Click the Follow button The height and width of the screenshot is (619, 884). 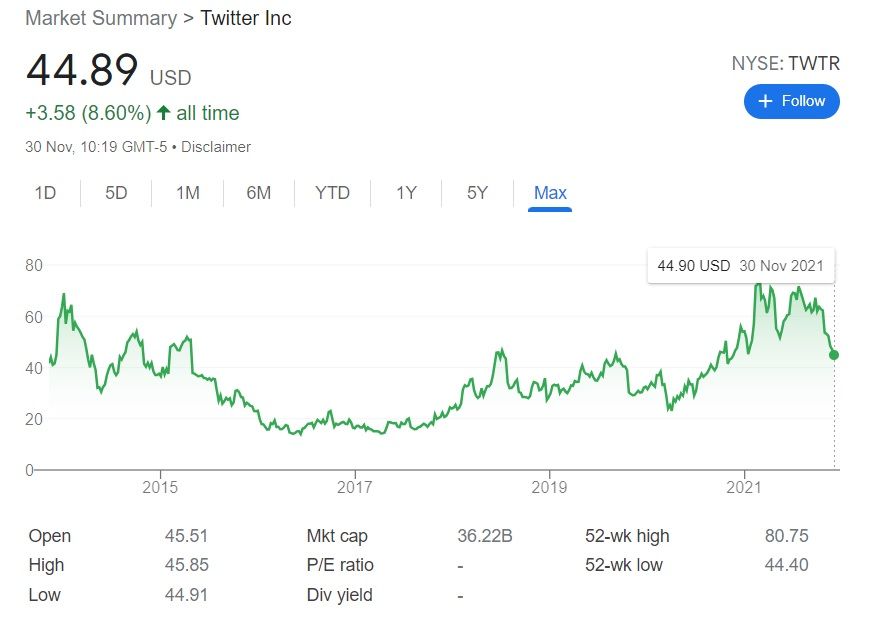[791, 101]
